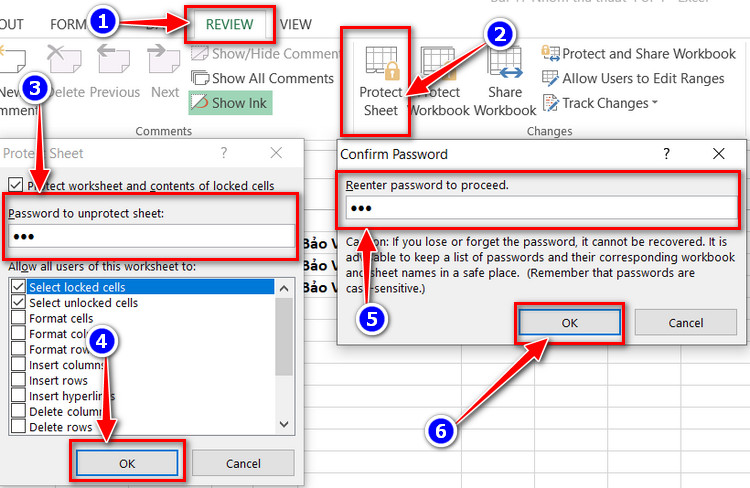This screenshot has height=488, width=750.
Task: Enable the Format columns checkbox
Action: [x=18, y=333]
